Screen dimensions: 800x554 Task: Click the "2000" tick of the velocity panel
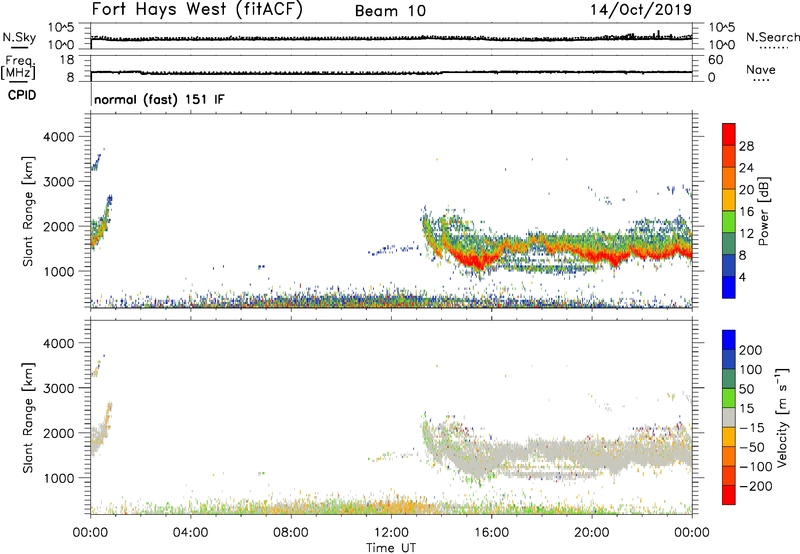[59, 433]
